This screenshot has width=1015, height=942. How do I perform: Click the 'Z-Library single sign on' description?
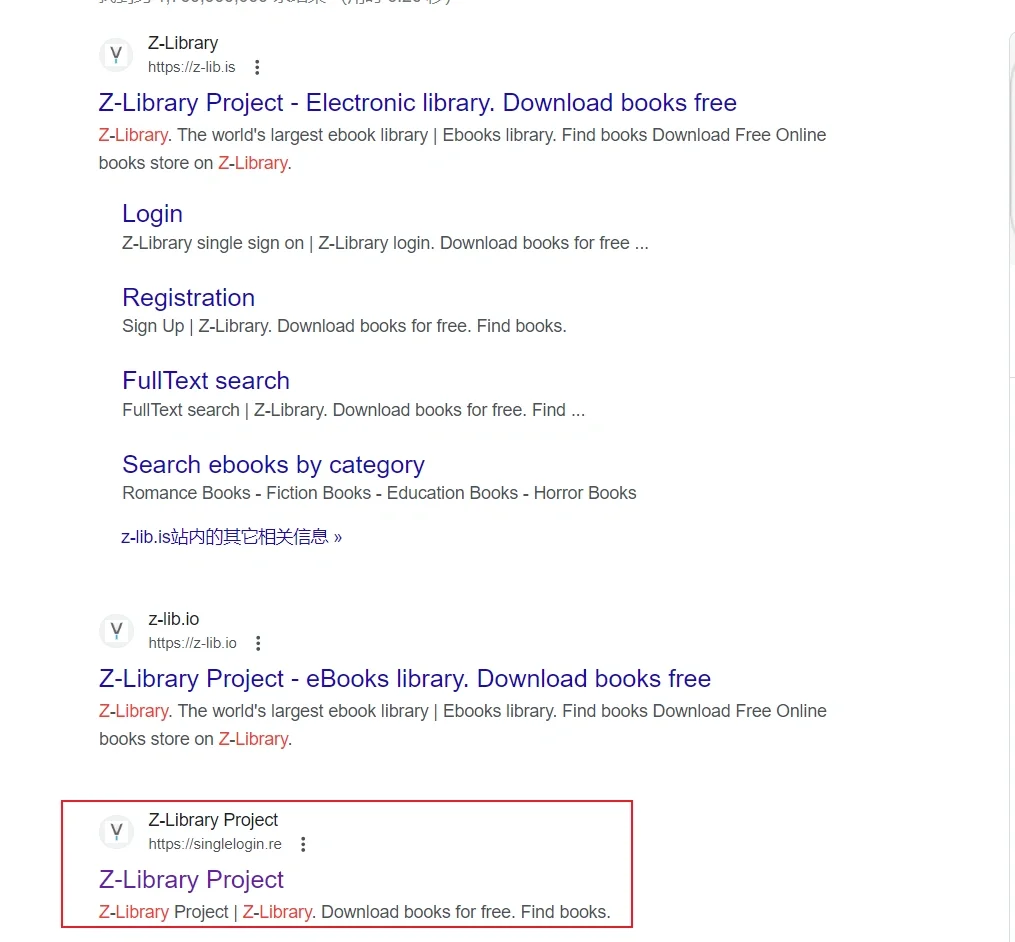385,243
